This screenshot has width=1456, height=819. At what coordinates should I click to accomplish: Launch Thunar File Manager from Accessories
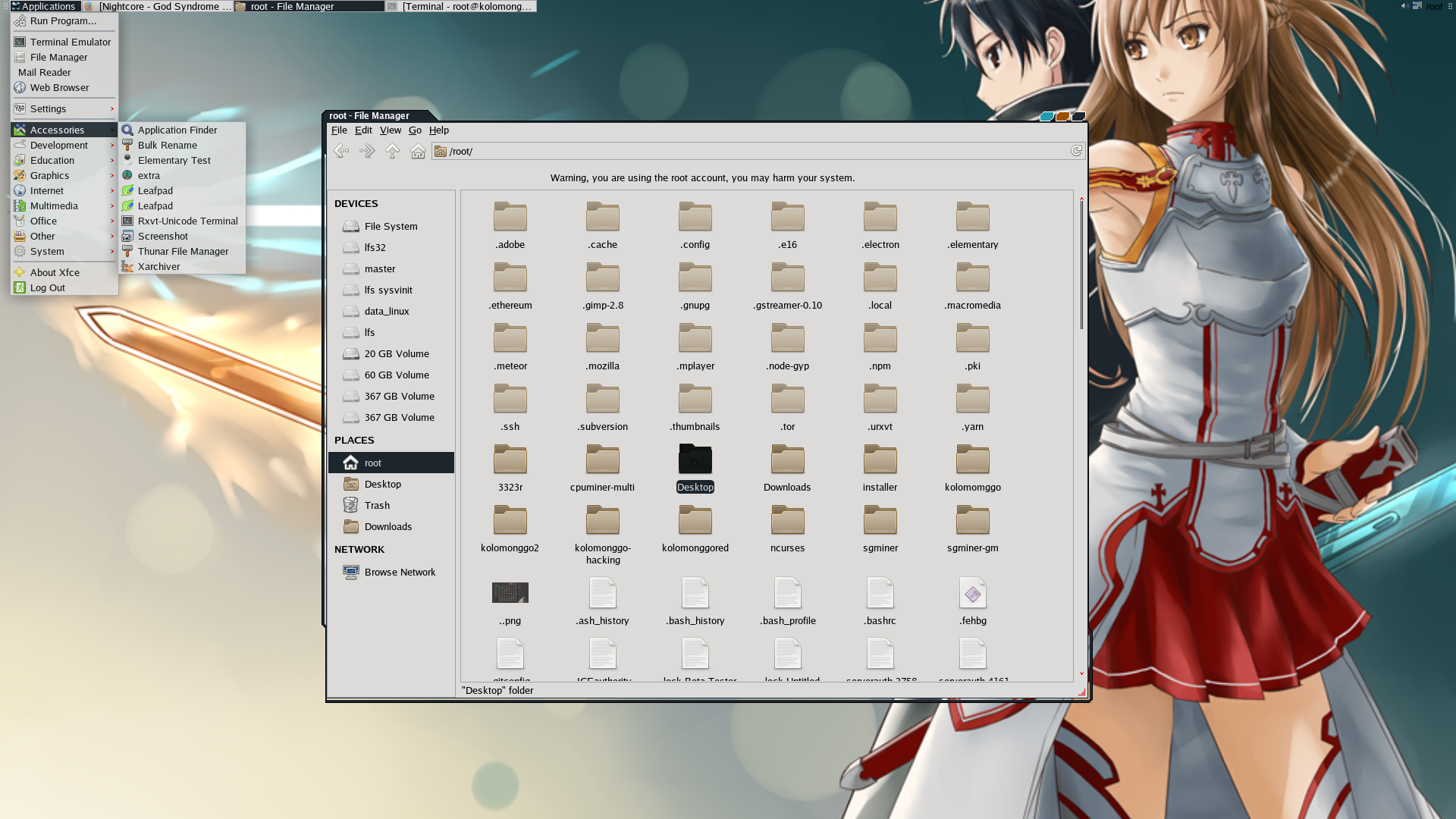(x=182, y=252)
